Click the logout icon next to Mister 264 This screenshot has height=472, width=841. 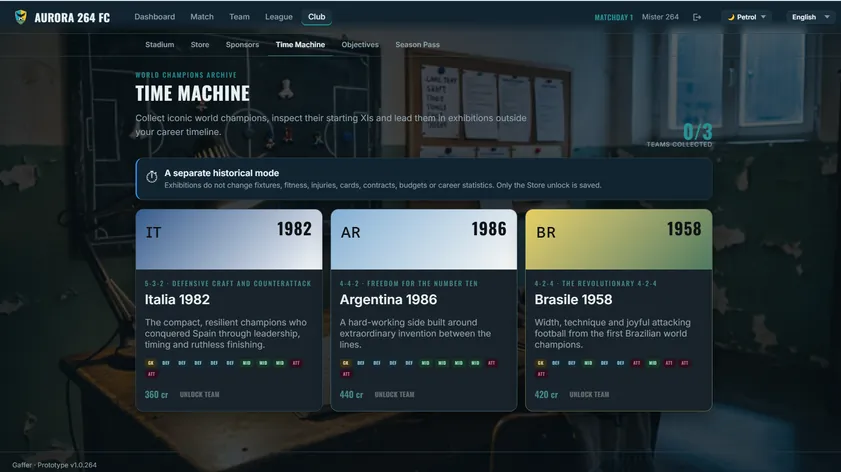697,17
